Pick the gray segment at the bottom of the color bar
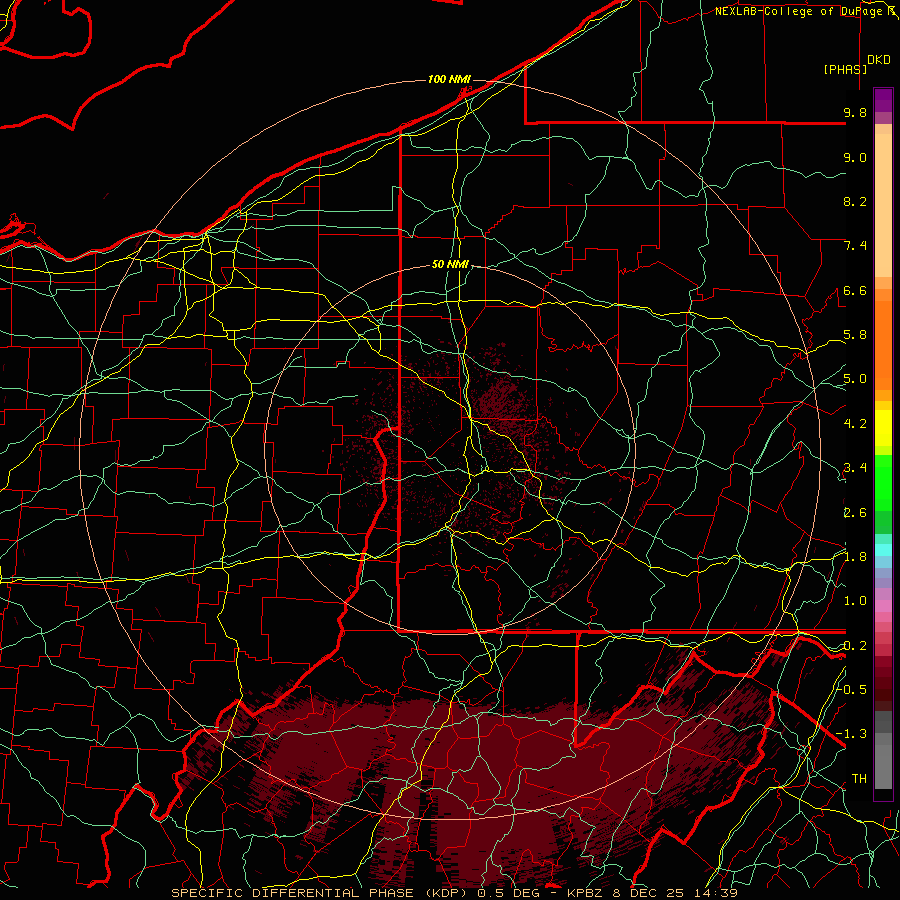Screen dimensions: 900x900 (x=883, y=761)
